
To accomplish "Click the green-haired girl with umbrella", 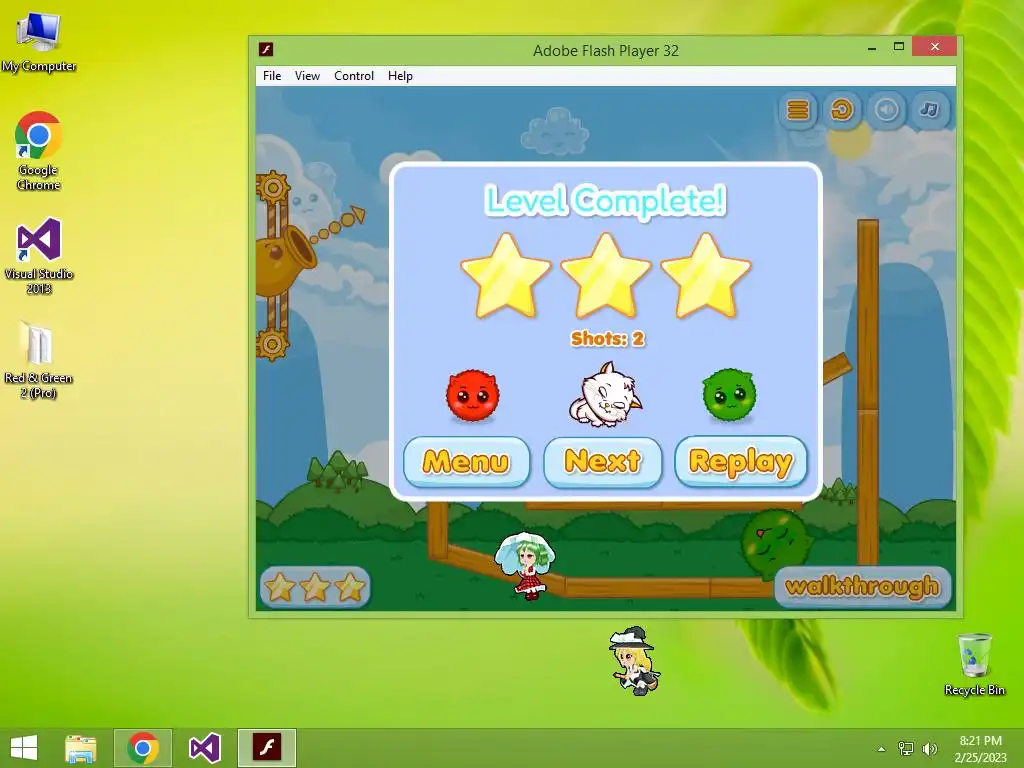I will [526, 565].
